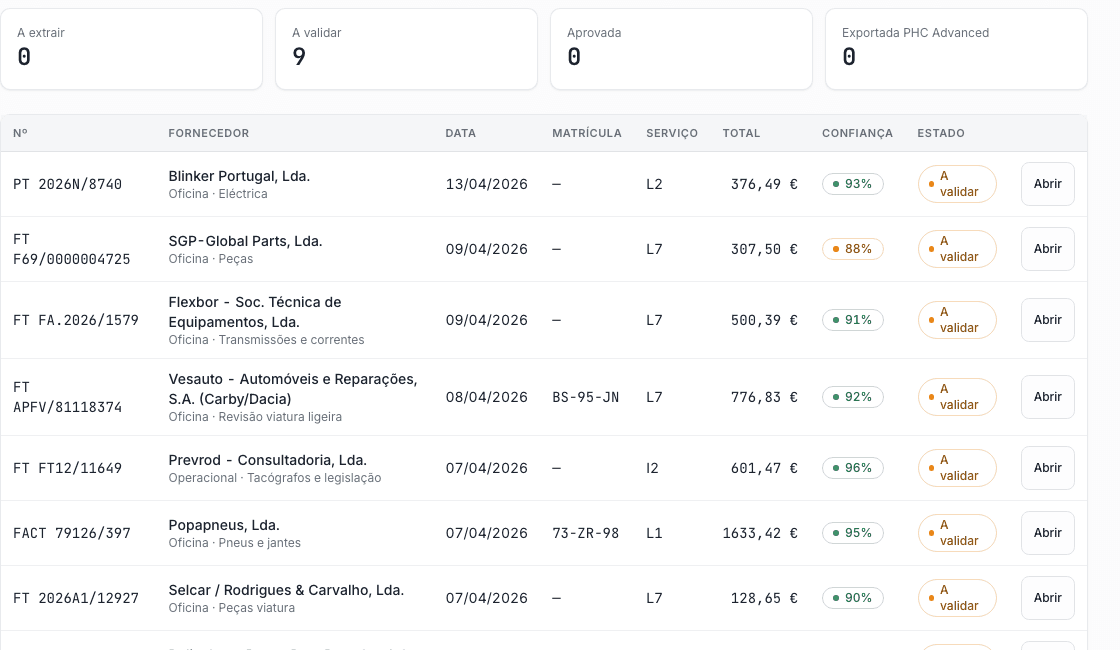Open the Flexbor invoice row
The width and height of the screenshot is (1120, 650).
1047,320
